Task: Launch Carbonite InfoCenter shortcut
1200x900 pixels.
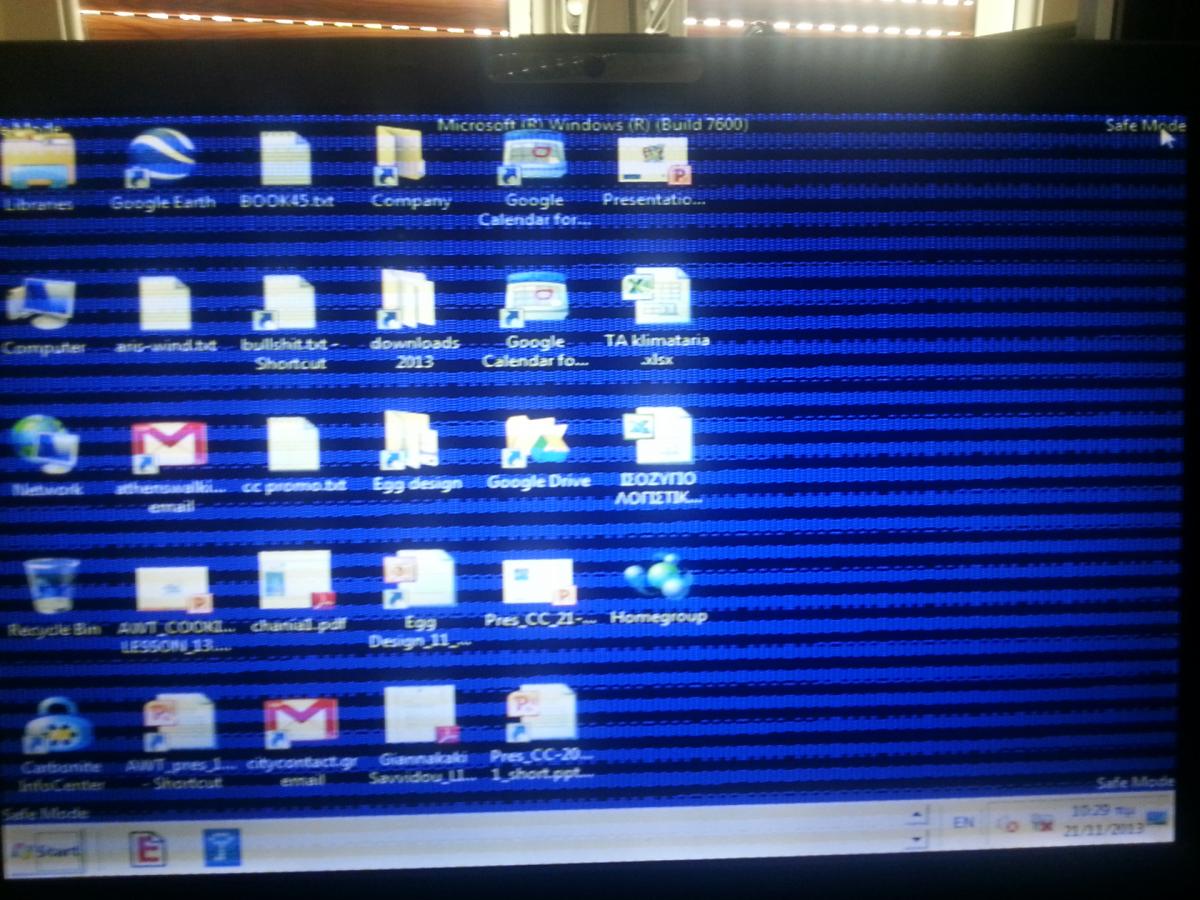Action: point(60,743)
